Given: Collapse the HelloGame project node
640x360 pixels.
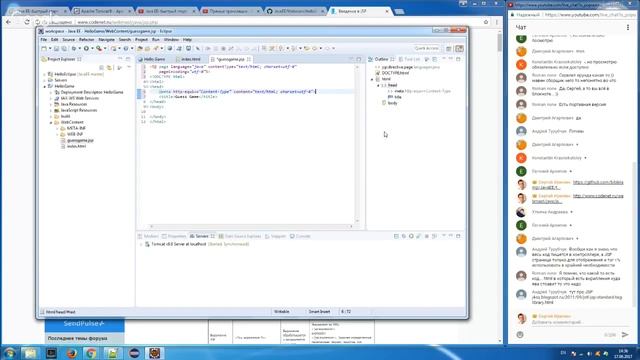Looking at the screenshot, I should pyautogui.click(x=44, y=86).
